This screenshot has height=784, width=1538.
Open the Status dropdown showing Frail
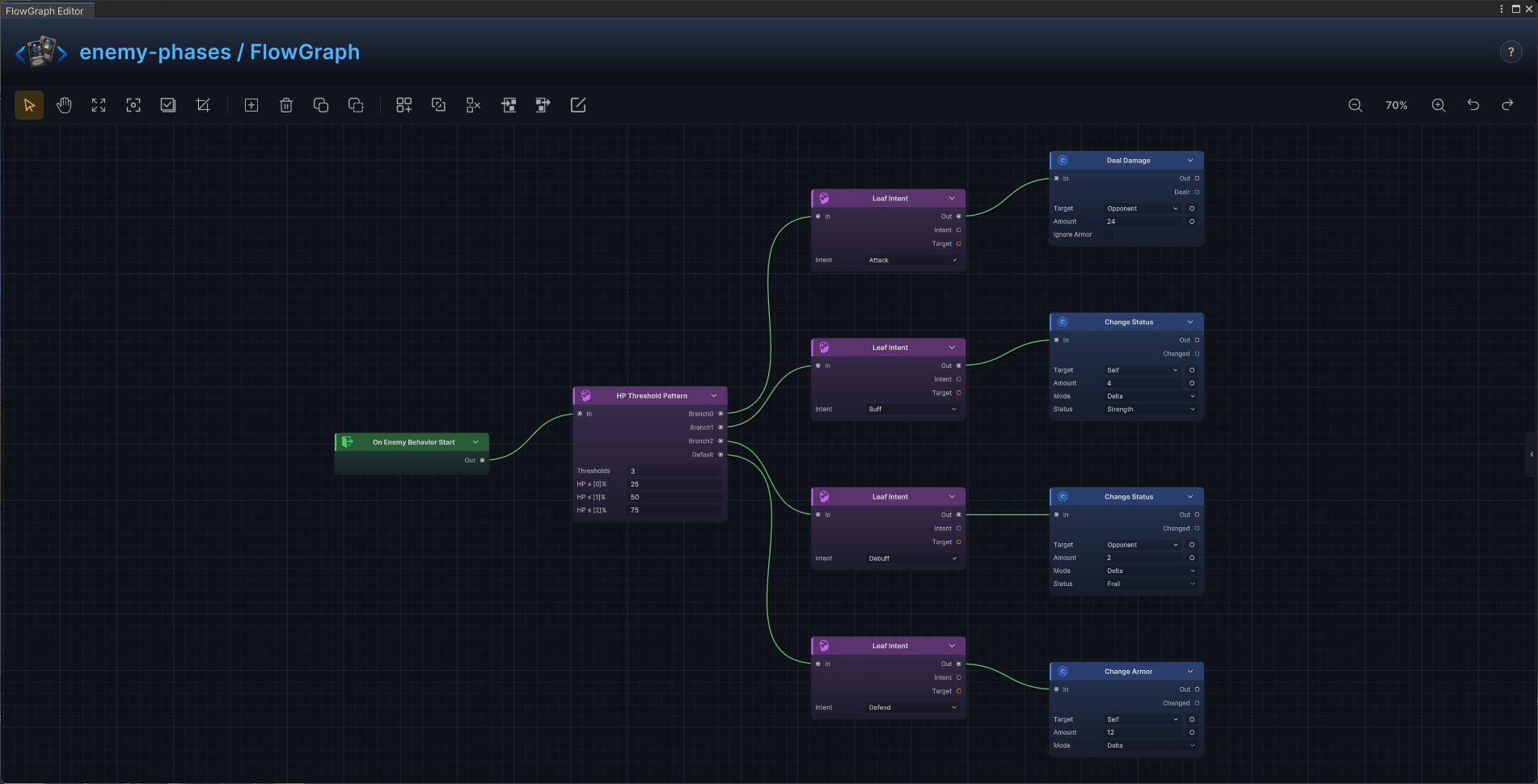[x=1151, y=584]
